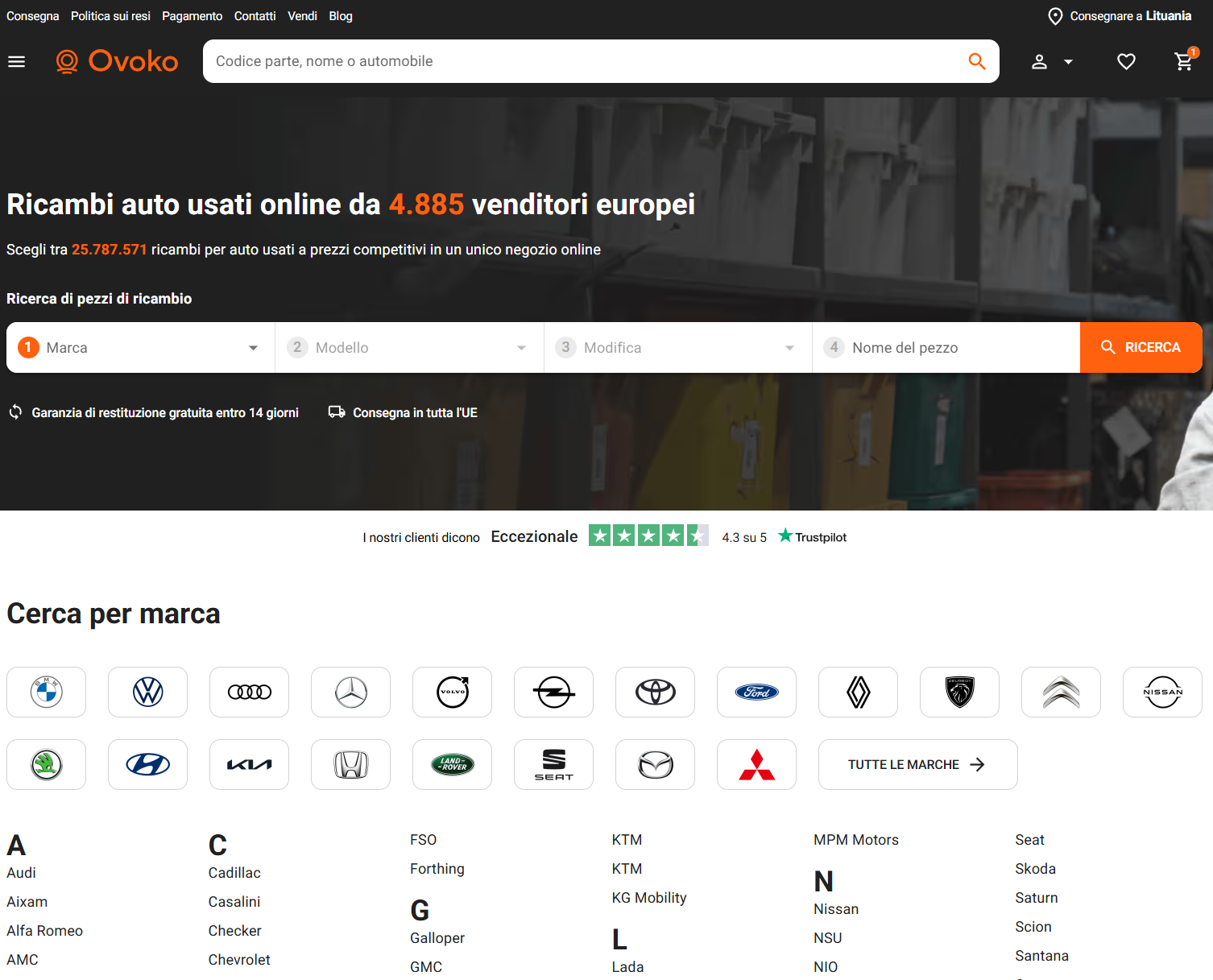Screen dimensions: 1213x980
Task: Open the NSU brand link
Action: pos(828,938)
